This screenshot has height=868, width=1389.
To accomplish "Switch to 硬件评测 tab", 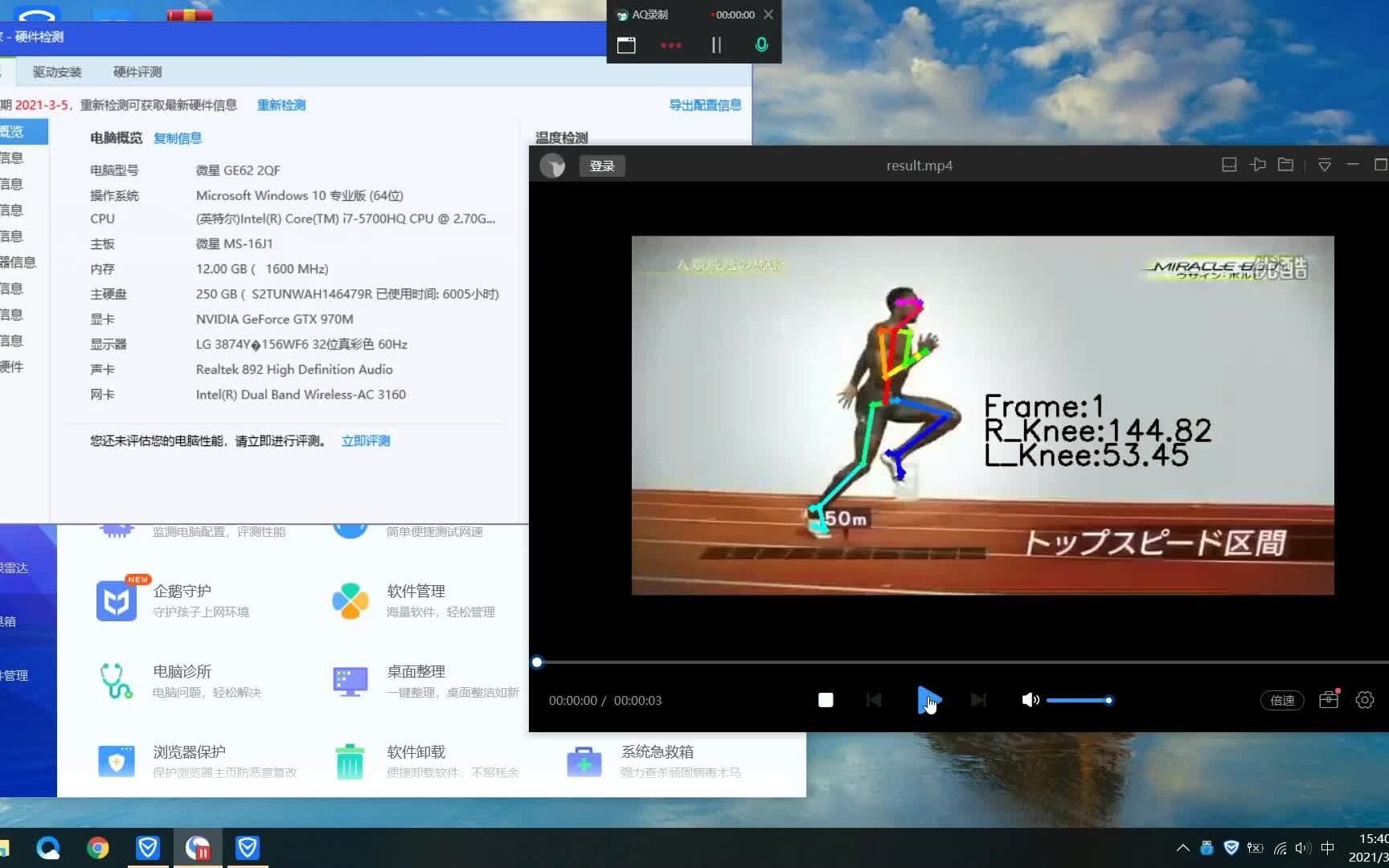I will tap(137, 72).
